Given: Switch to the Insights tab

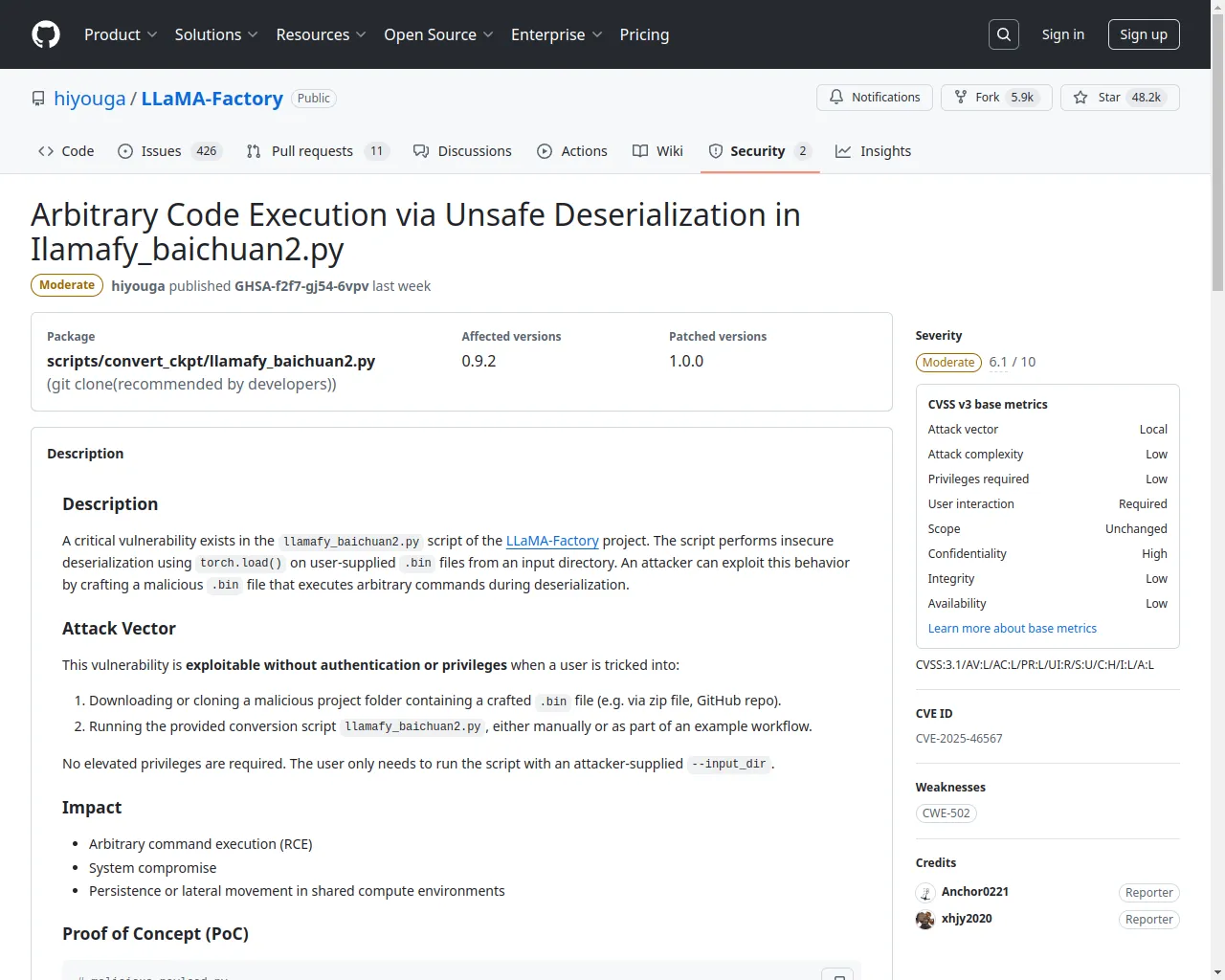Looking at the screenshot, I should [874, 151].
